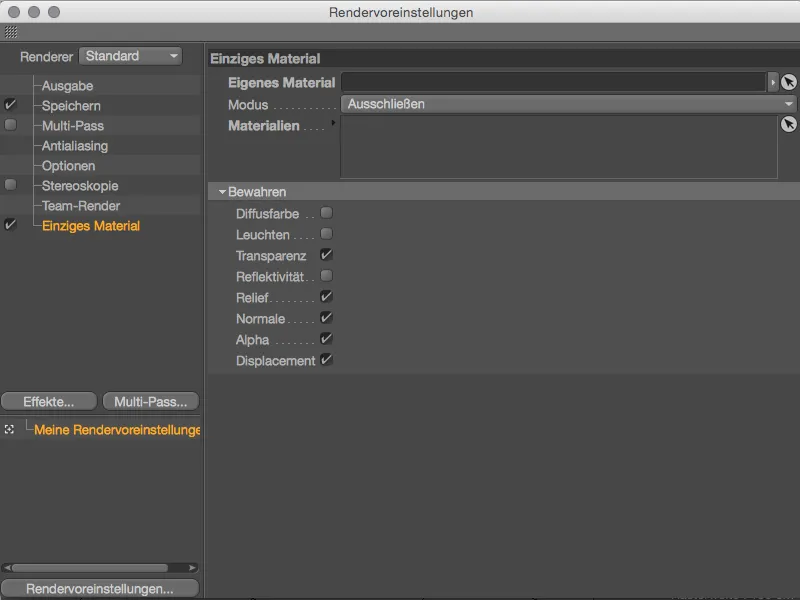Select Antialiasing in settings list
This screenshot has width=800, height=600.
(x=75, y=146)
